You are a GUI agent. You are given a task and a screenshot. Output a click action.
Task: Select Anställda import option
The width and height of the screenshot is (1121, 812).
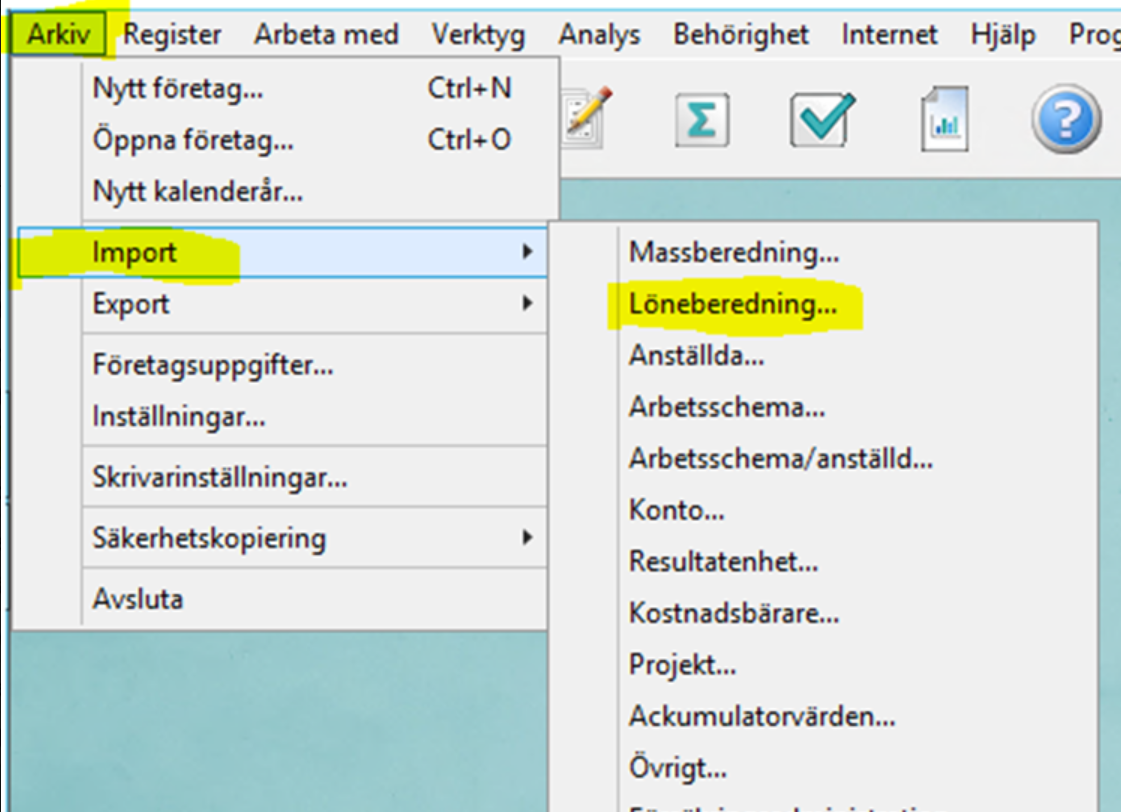coord(696,355)
